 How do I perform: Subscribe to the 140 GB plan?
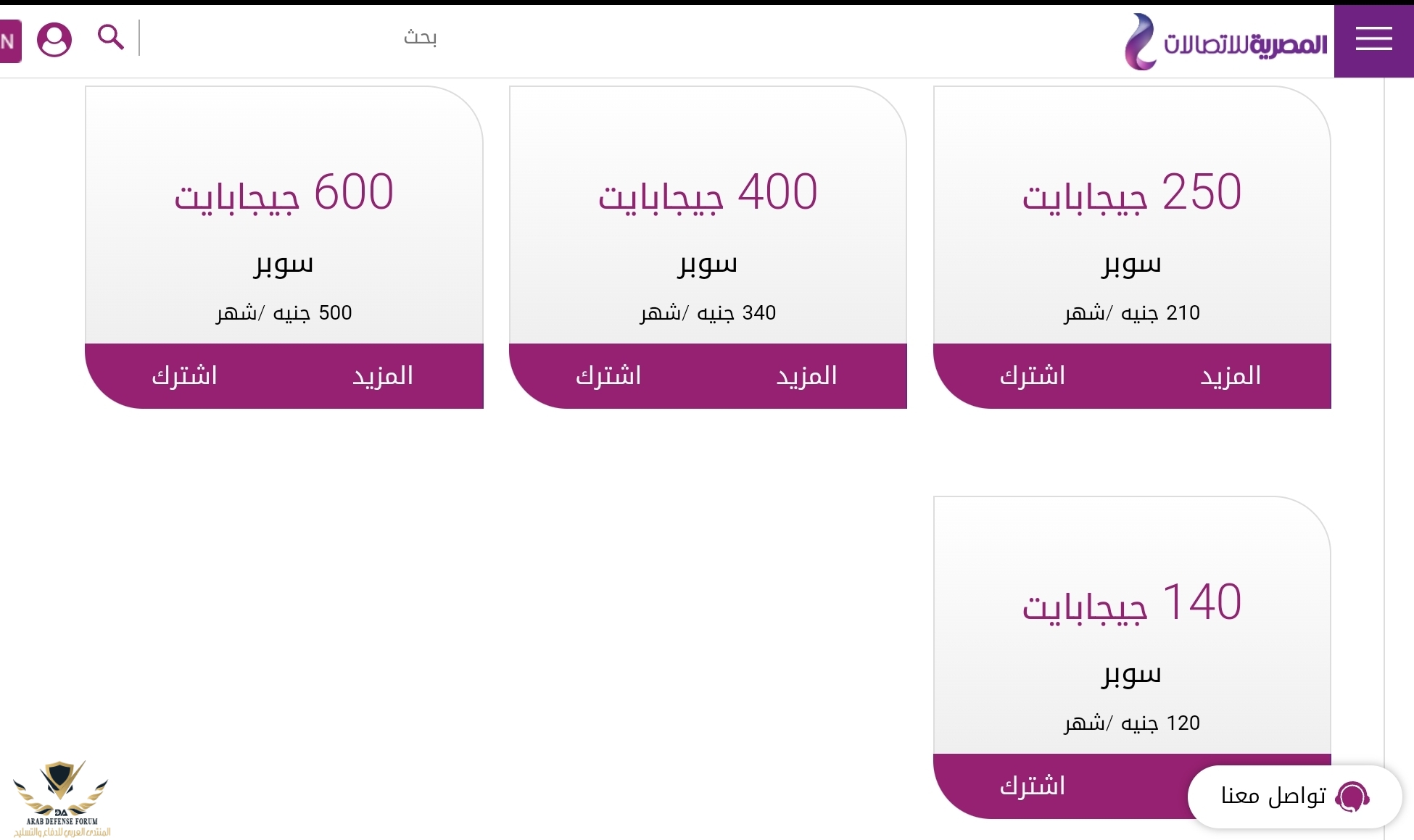tap(1033, 786)
